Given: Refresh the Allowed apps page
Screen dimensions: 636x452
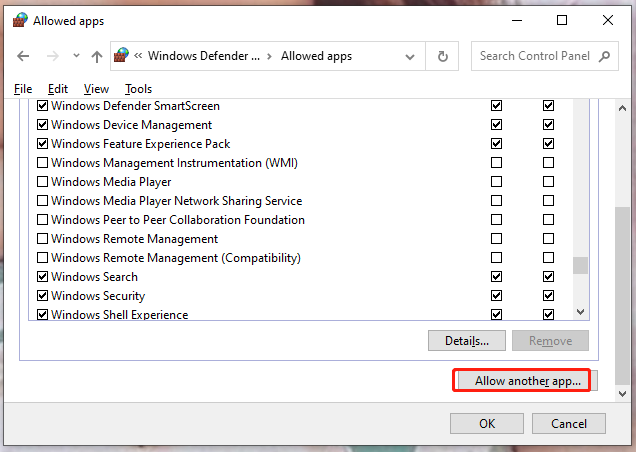Looking at the screenshot, I should pyautogui.click(x=443, y=57).
